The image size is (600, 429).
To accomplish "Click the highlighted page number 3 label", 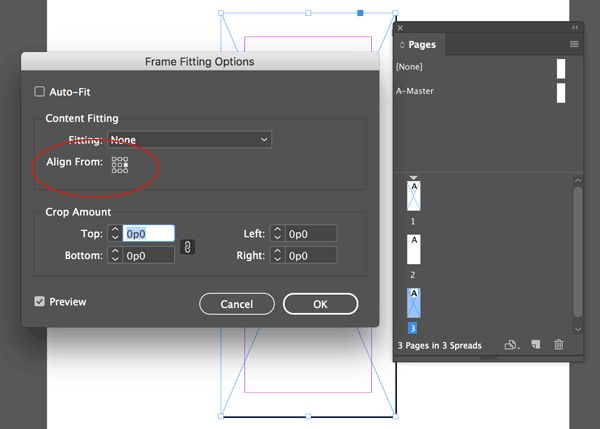I will [412, 328].
